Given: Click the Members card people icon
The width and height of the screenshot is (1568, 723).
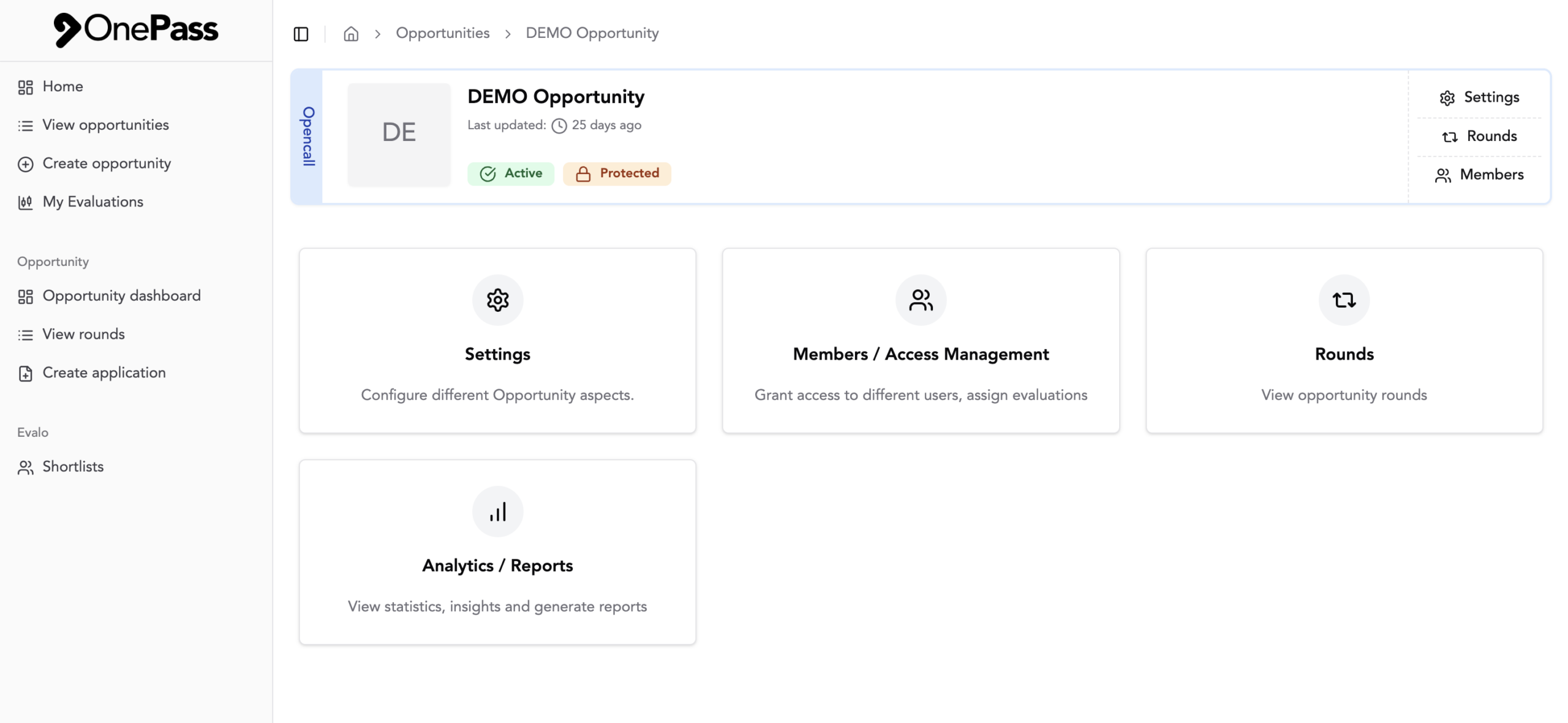Looking at the screenshot, I should point(921,300).
